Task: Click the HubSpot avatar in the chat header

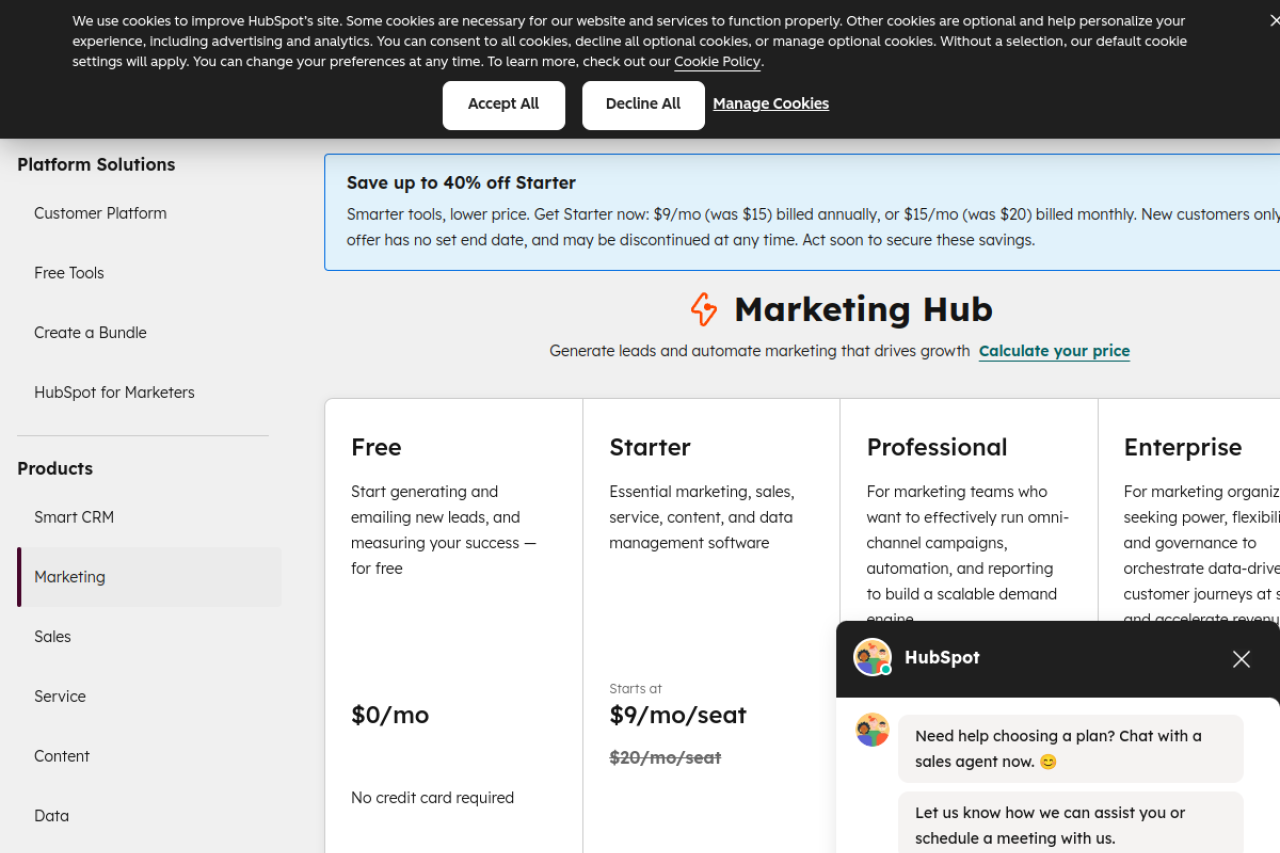Action: (872, 657)
